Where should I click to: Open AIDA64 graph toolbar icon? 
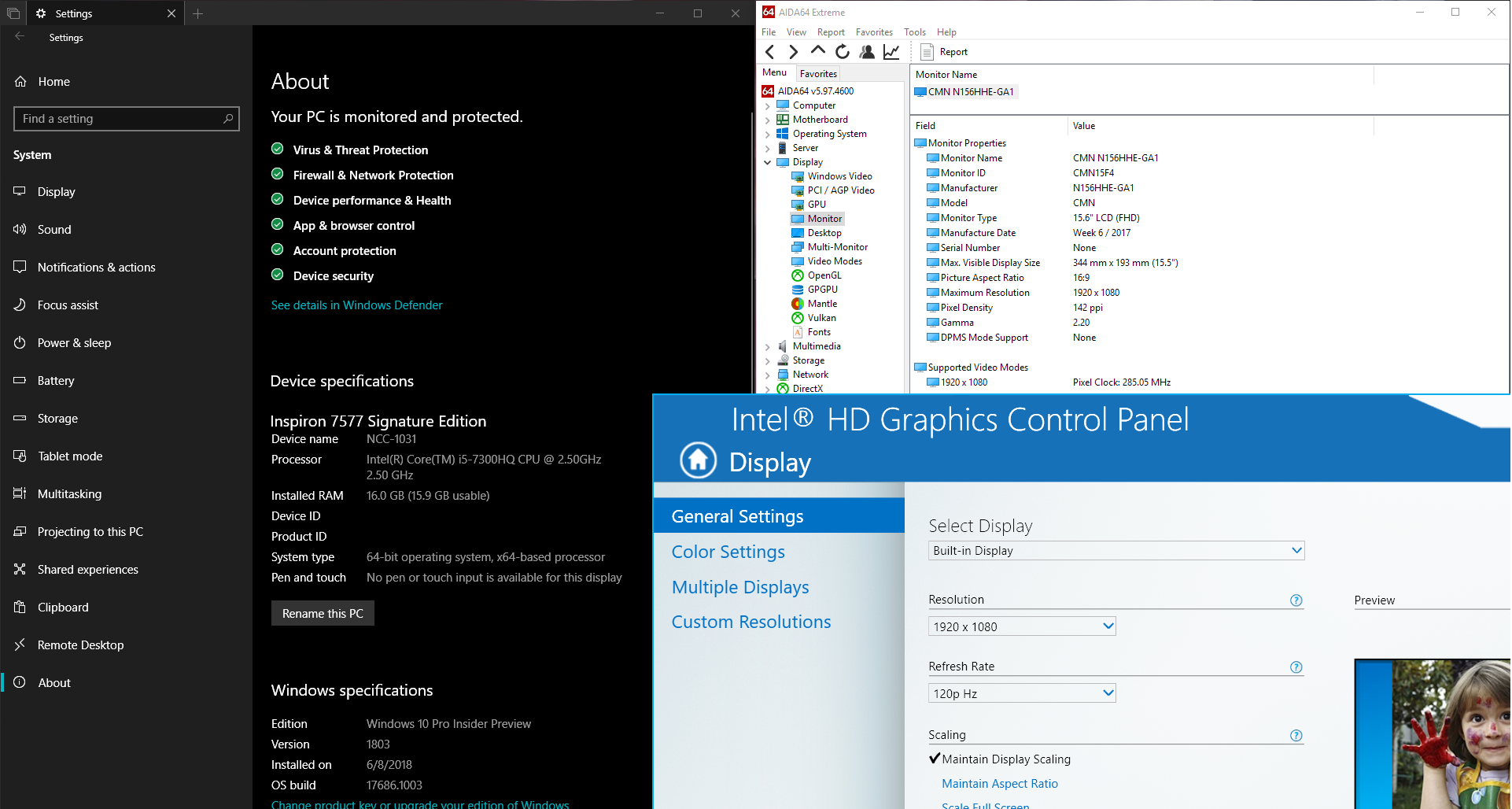point(891,52)
